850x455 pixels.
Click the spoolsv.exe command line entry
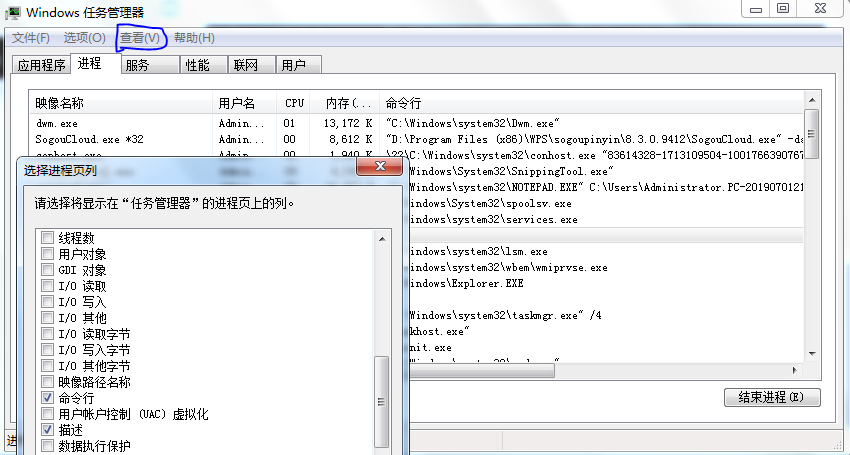click(x=491, y=203)
